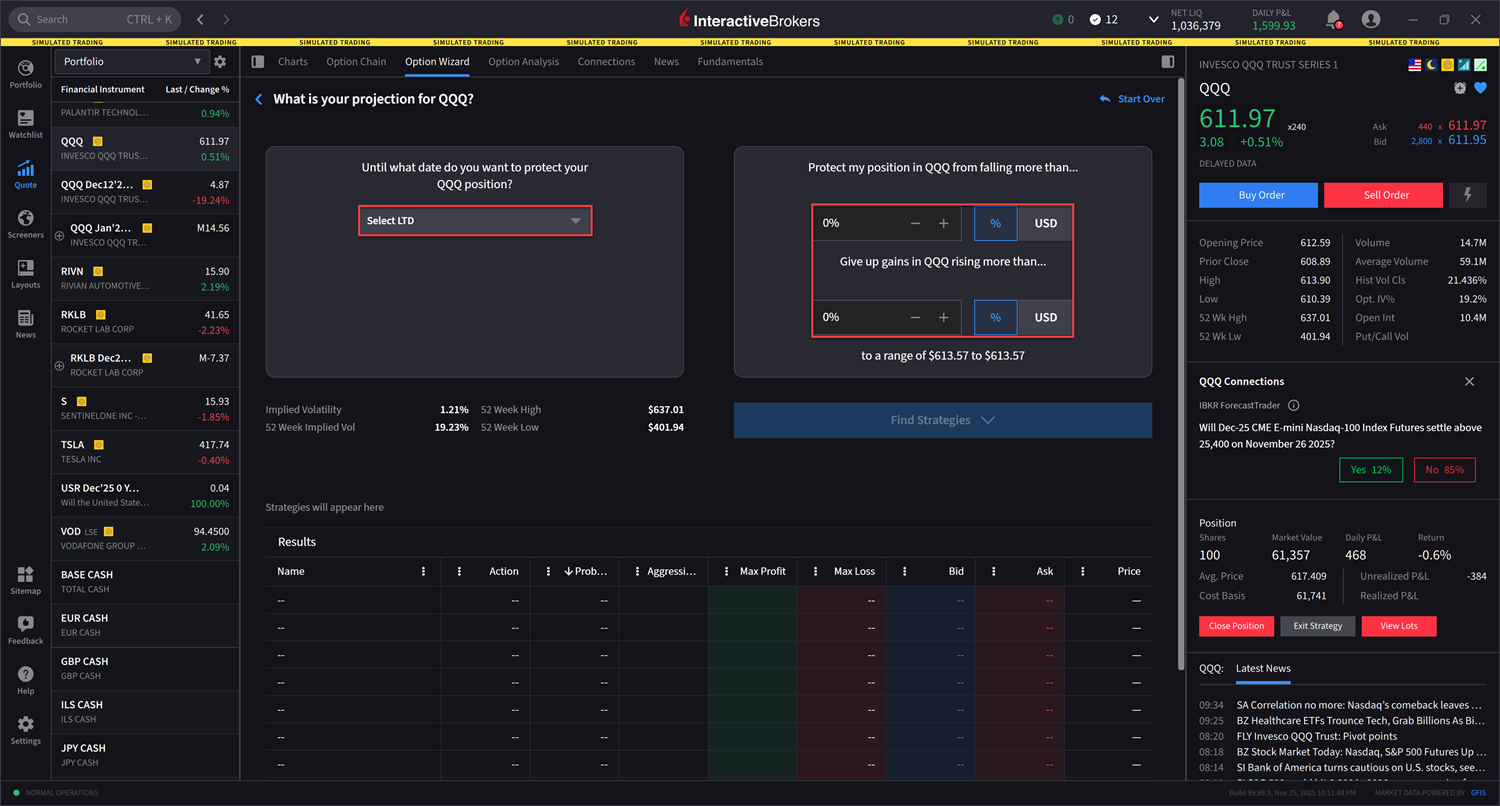Click the Buy Order button
1500x806 pixels.
[x=1258, y=195]
